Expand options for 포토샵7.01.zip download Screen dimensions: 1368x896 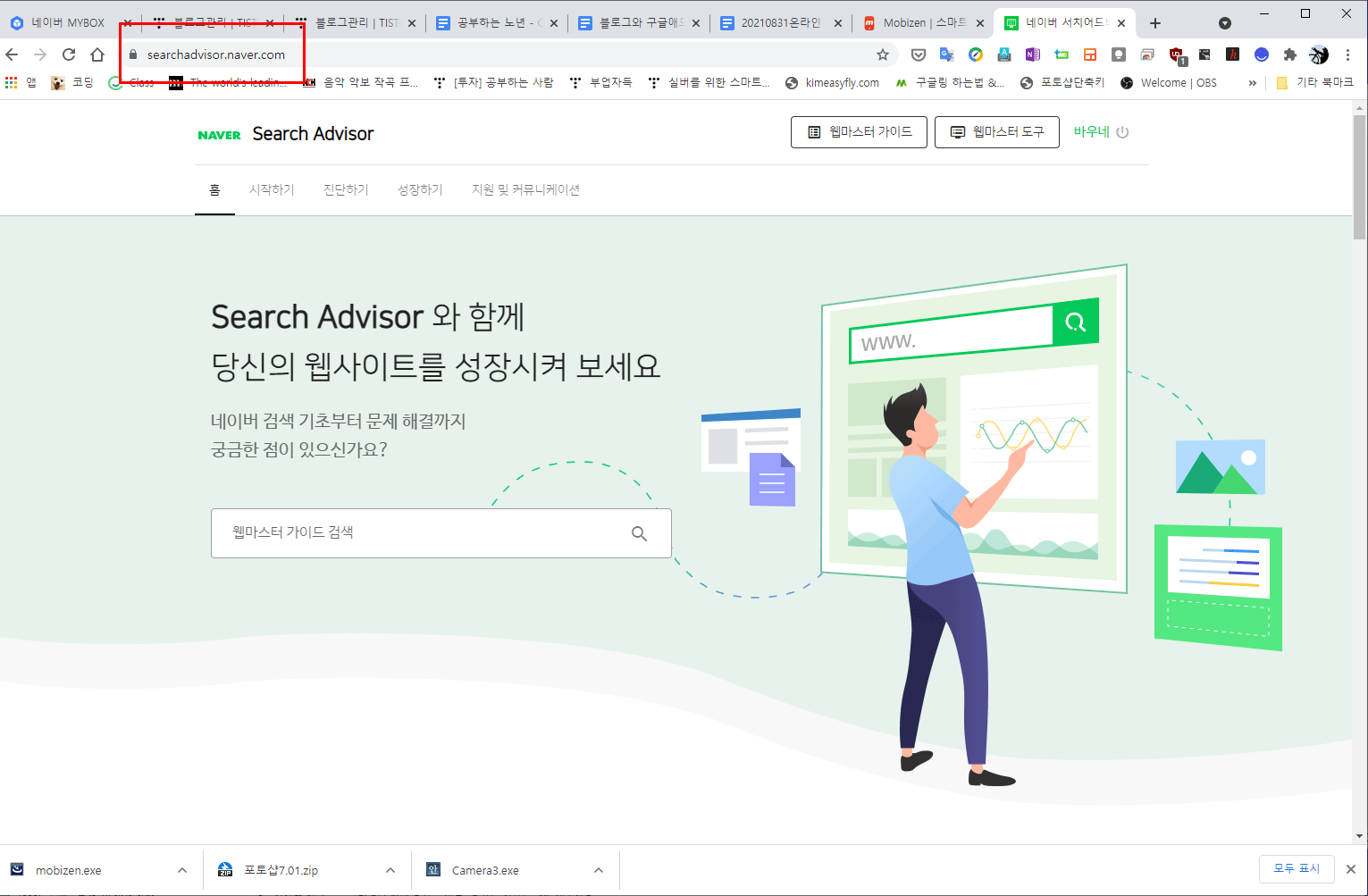point(390,870)
